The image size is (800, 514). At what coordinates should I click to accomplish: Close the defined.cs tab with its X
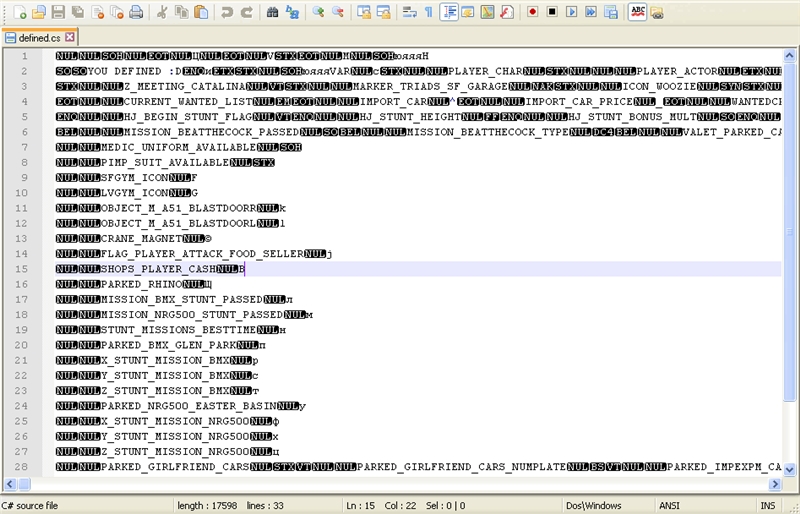click(x=70, y=37)
